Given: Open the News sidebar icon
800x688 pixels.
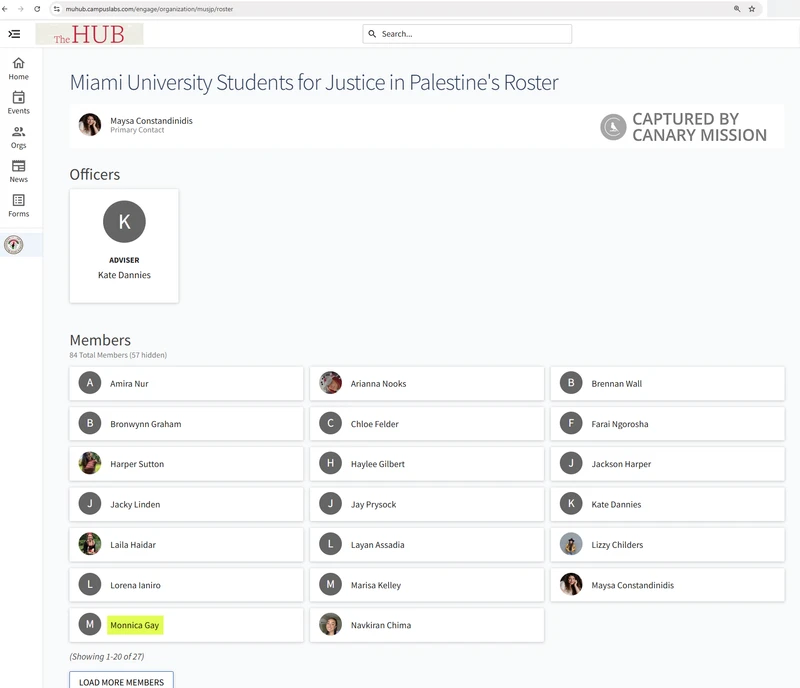Looking at the screenshot, I should [x=18, y=166].
